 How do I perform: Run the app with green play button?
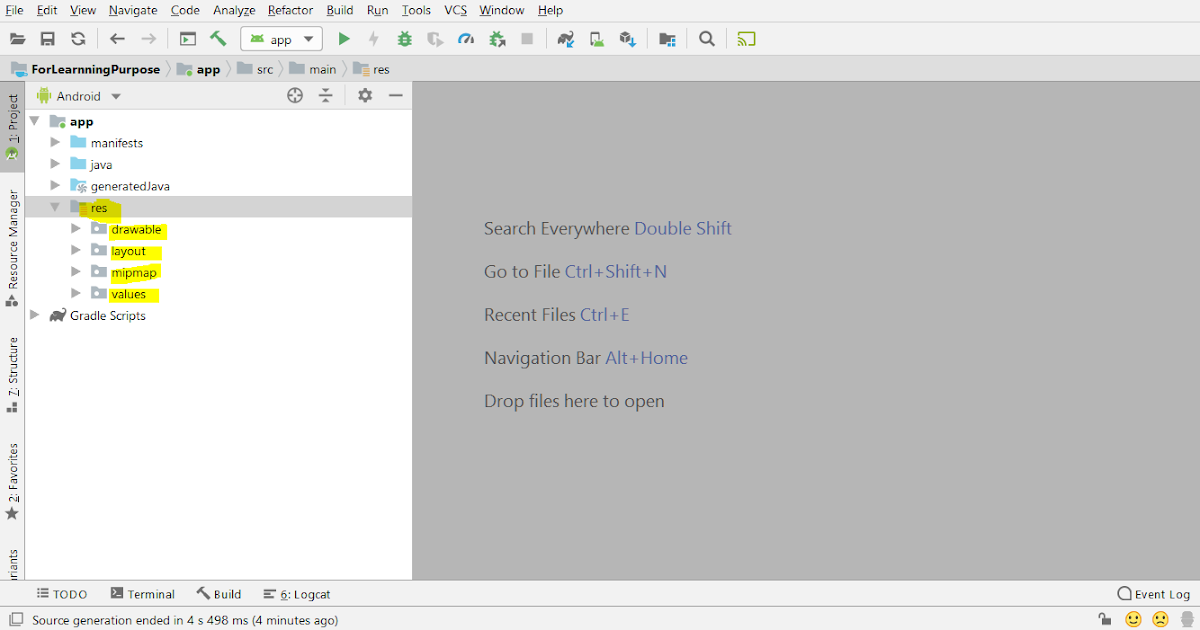coord(343,38)
